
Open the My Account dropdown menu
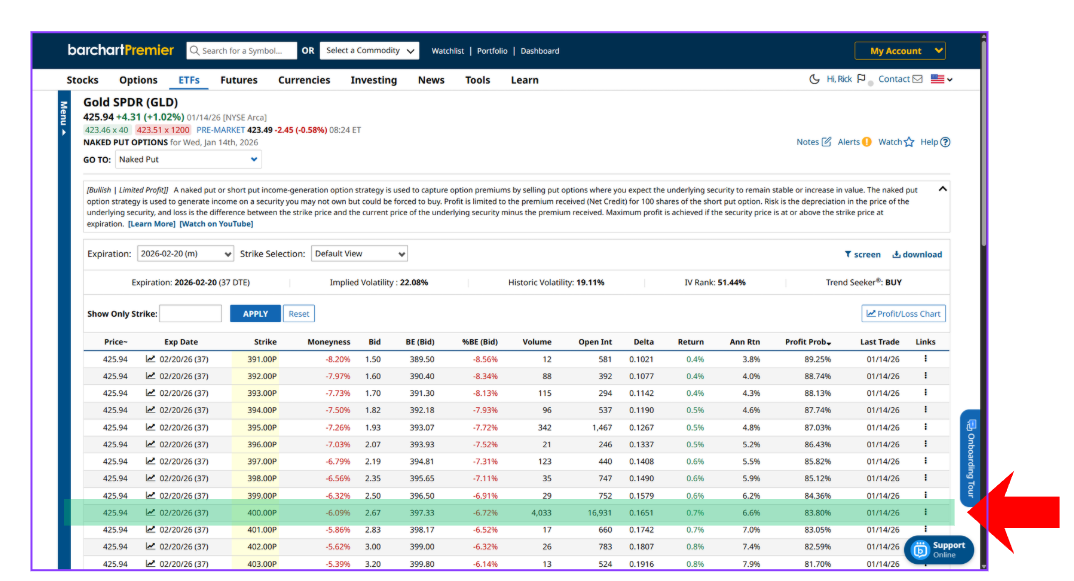tap(899, 51)
